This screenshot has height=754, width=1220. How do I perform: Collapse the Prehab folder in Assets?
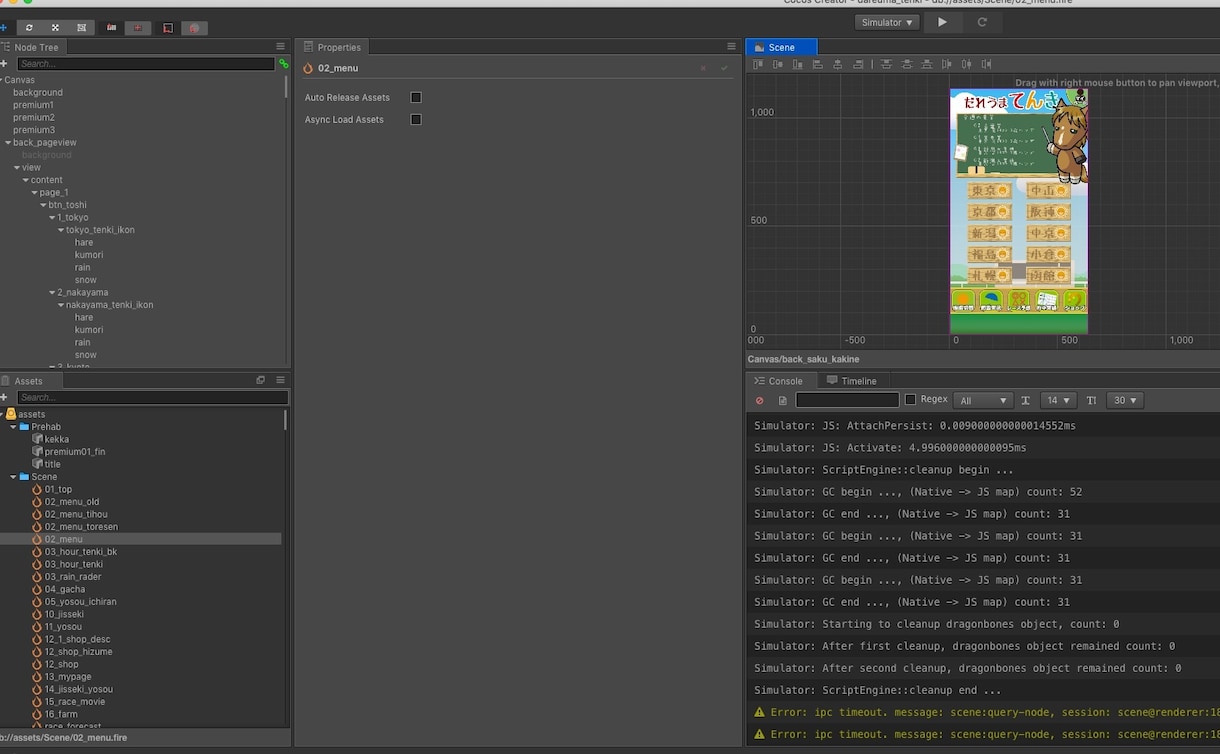(x=14, y=427)
